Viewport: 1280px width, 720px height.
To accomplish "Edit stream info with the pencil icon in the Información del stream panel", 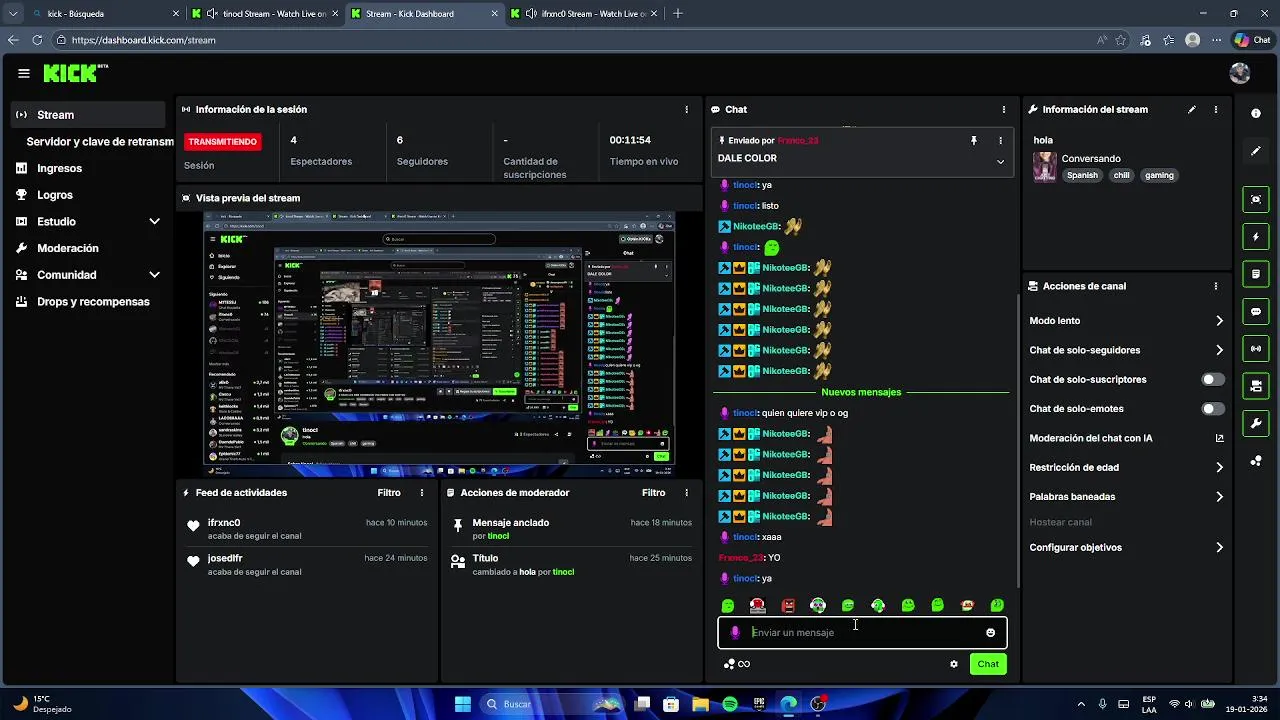I will pos(1191,109).
